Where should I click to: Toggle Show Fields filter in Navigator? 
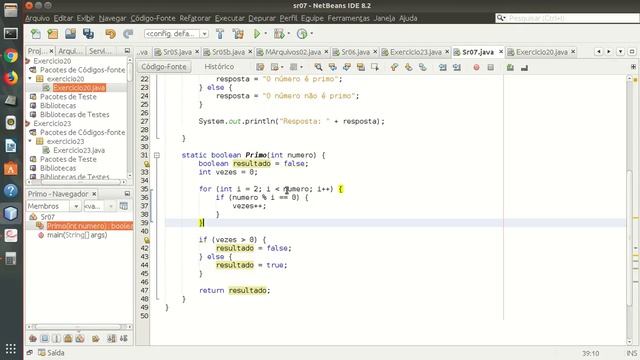[x=44, y=338]
